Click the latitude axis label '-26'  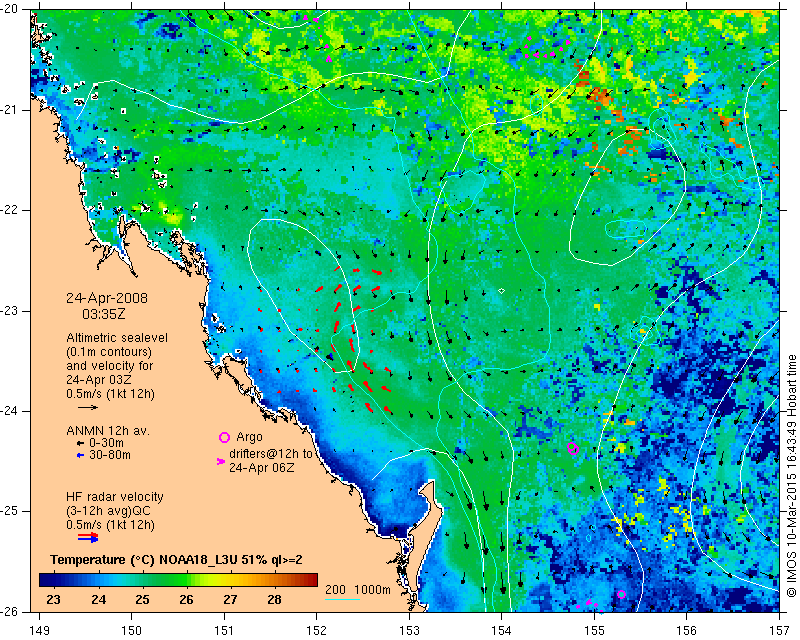(9, 612)
